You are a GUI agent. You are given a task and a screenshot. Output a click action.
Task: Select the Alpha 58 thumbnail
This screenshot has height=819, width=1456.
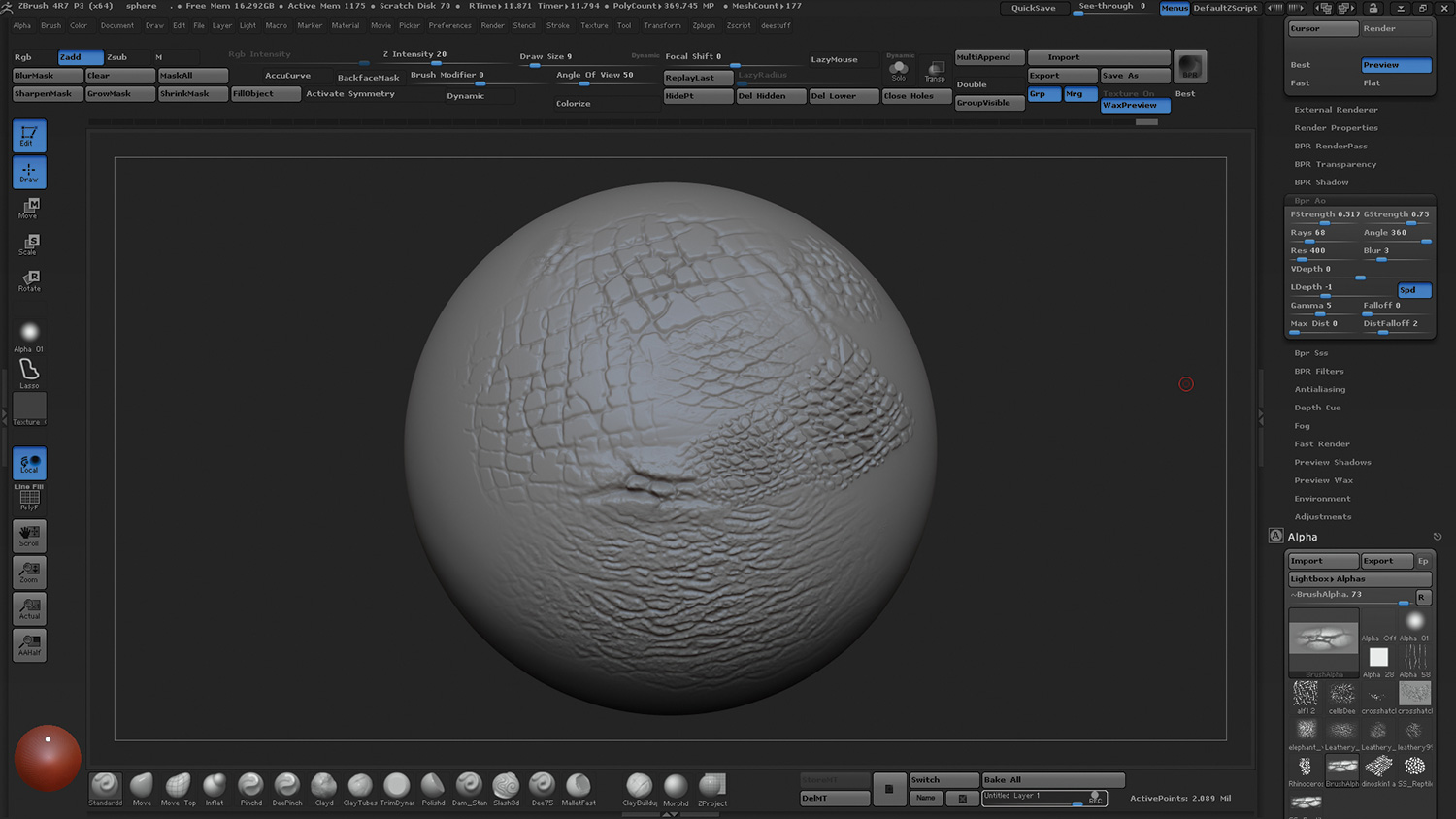coord(1414,659)
